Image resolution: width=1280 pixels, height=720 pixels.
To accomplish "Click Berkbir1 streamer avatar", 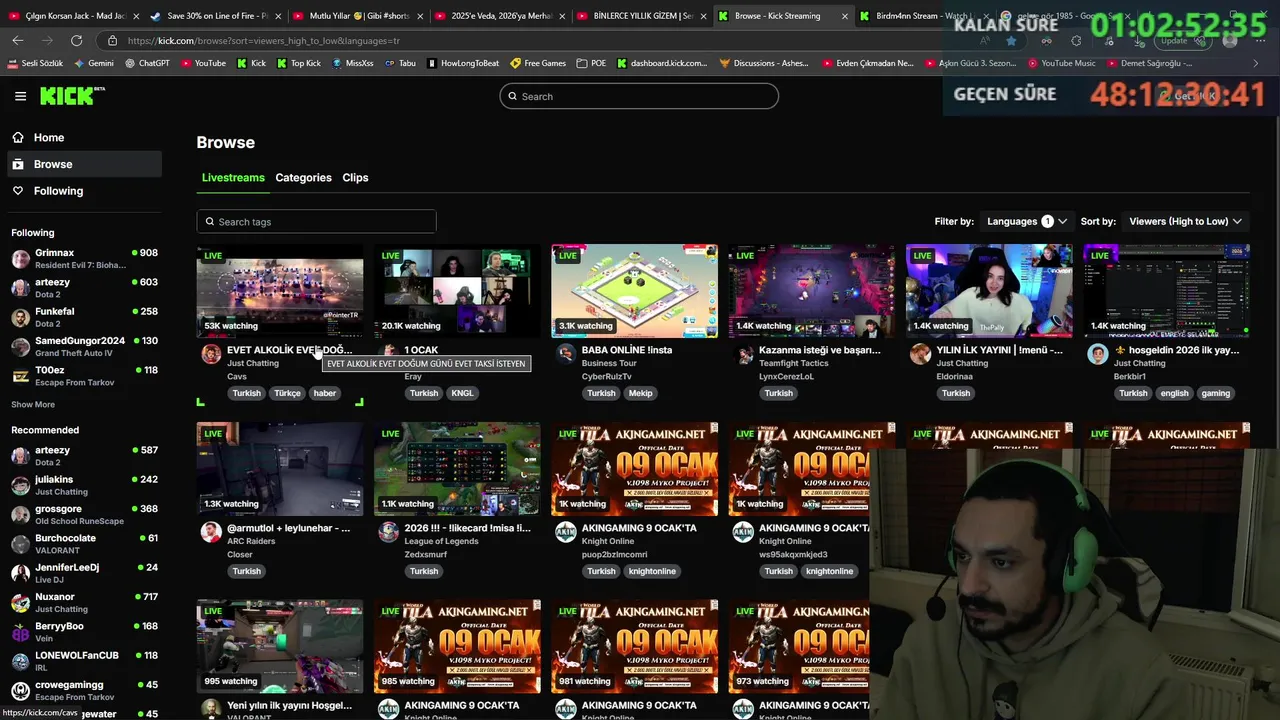I will pos(1098,354).
